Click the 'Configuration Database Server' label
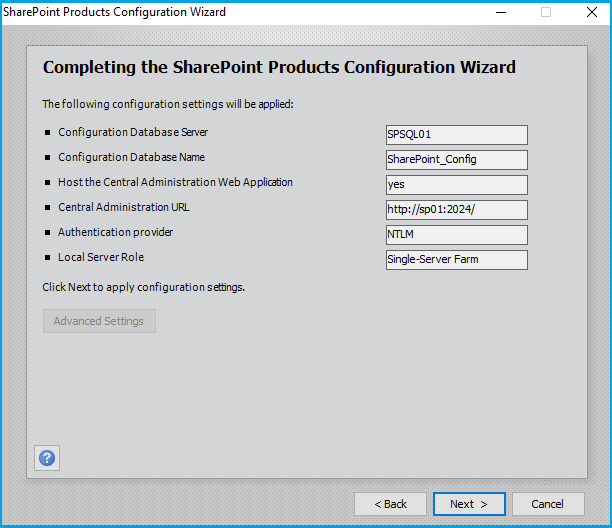 point(133,132)
